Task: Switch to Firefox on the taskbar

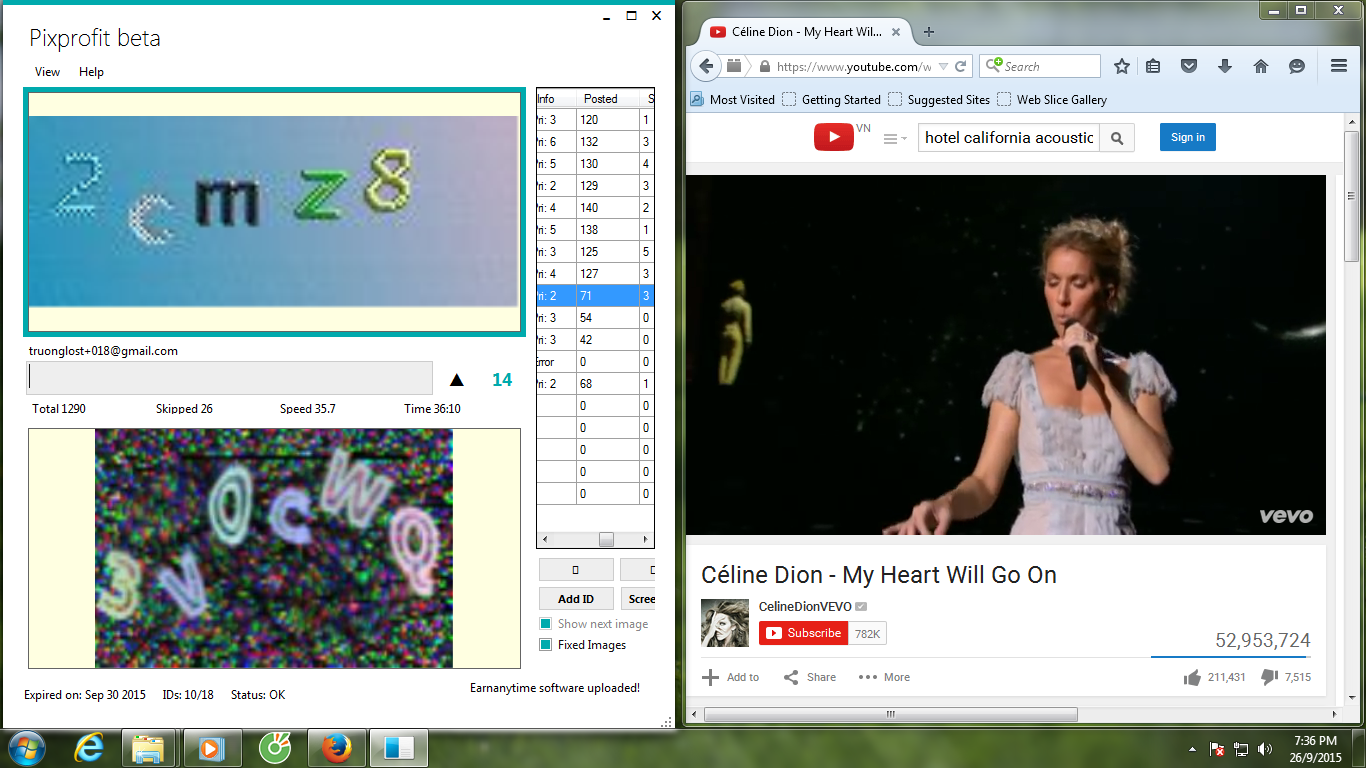Action: (x=336, y=748)
